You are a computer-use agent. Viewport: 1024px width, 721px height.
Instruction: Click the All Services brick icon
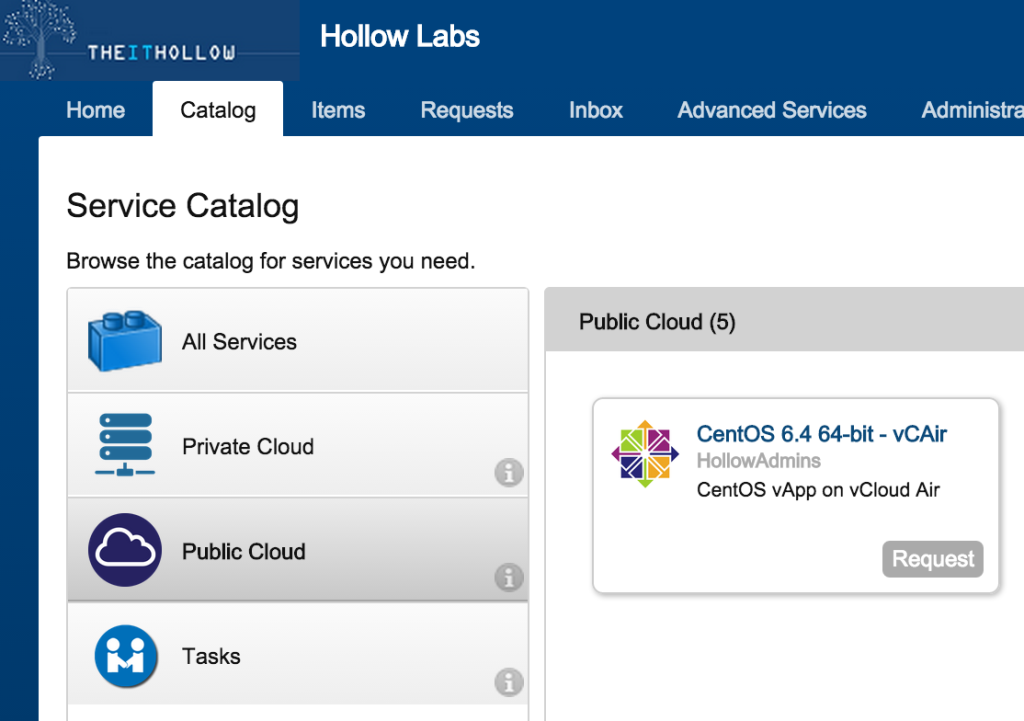[x=122, y=340]
